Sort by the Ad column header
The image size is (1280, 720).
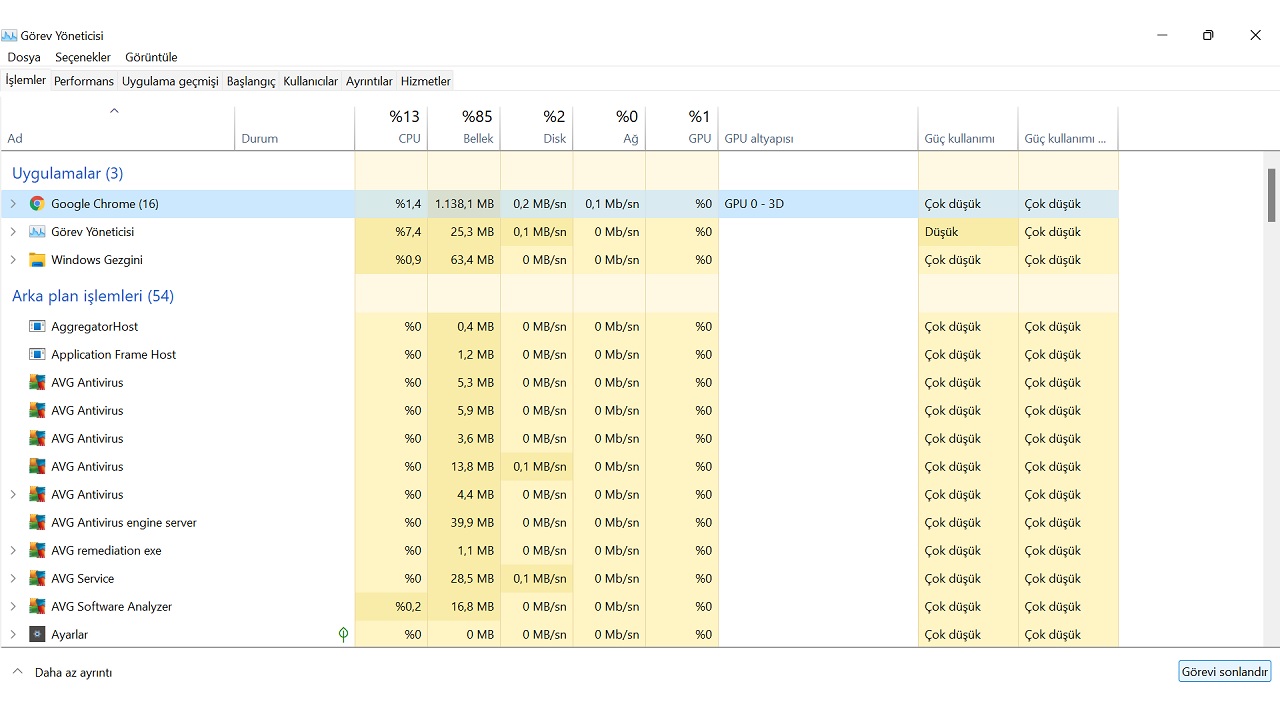(x=118, y=128)
